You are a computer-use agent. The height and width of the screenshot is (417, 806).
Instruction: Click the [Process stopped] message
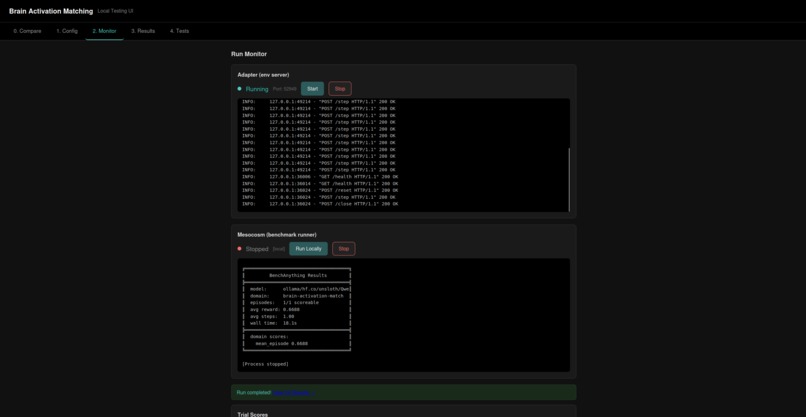pyautogui.click(x=265, y=364)
